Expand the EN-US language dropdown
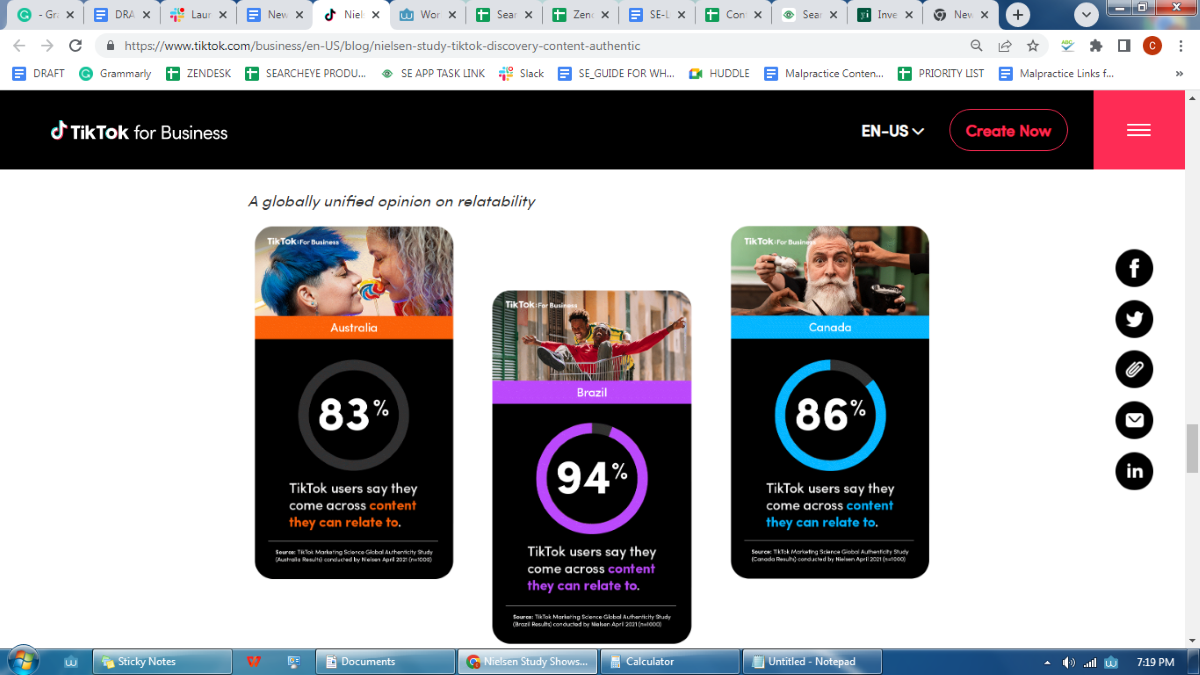 (892, 131)
